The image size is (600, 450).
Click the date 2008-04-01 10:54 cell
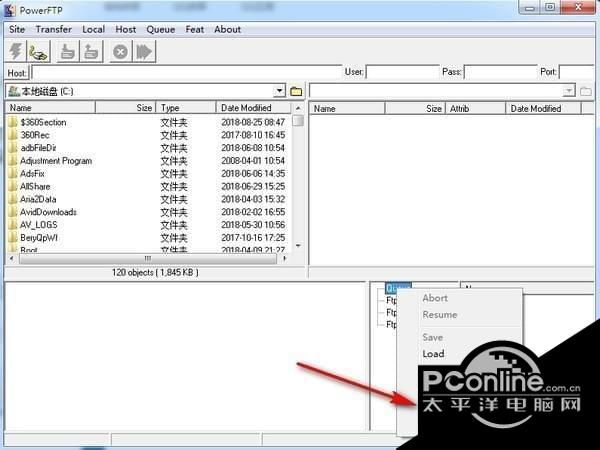click(253, 161)
